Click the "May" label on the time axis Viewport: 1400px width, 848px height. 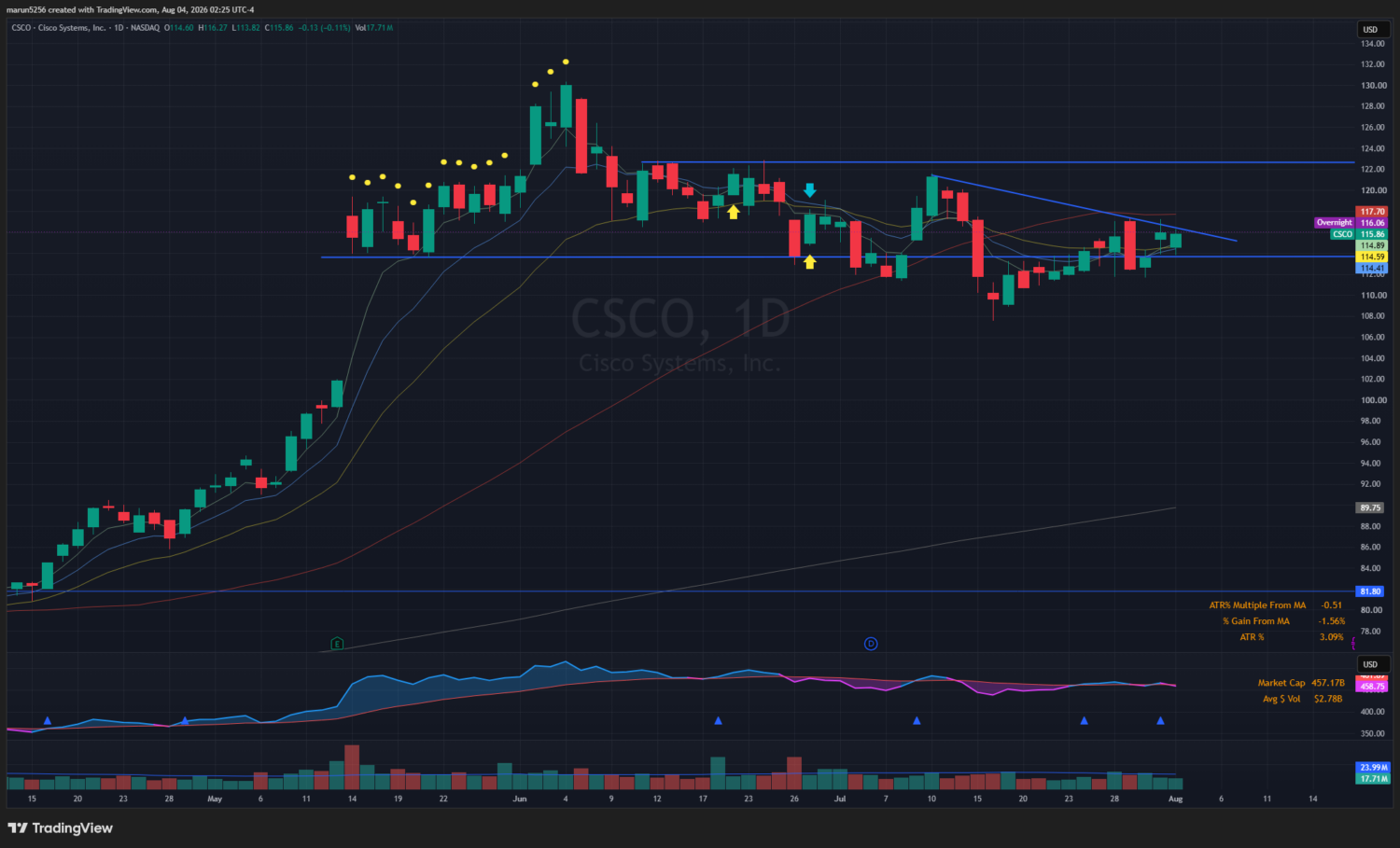[215, 799]
